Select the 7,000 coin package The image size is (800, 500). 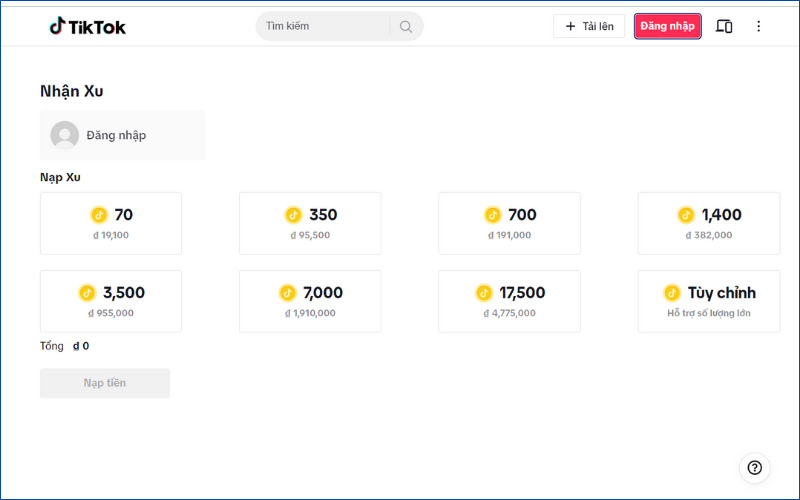310,302
